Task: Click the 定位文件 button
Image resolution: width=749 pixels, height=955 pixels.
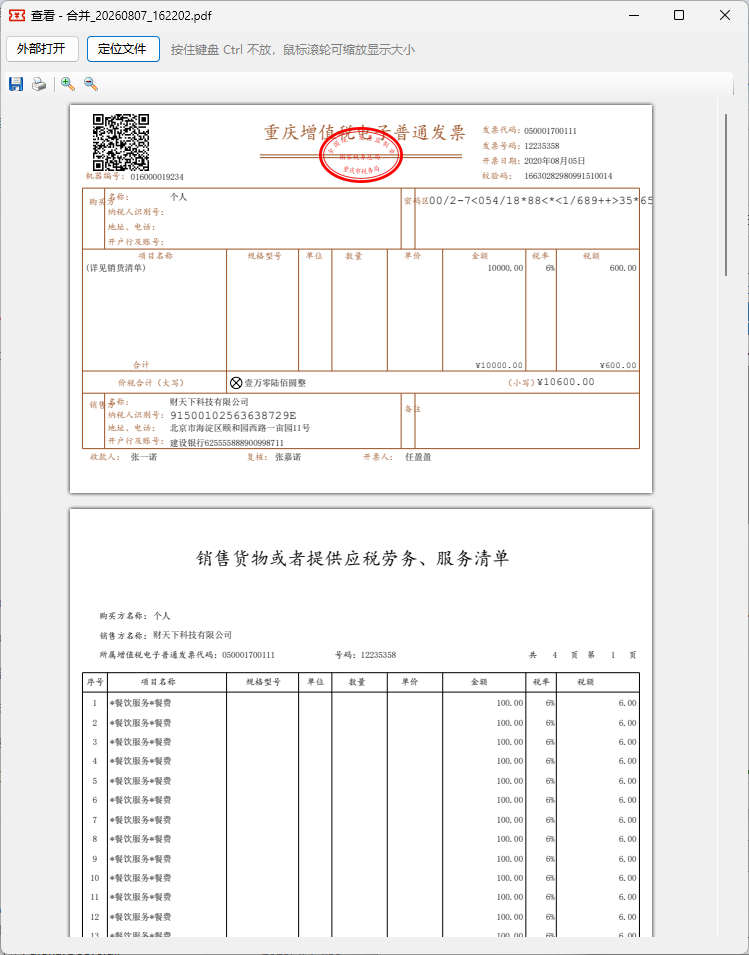Action: tap(124, 49)
